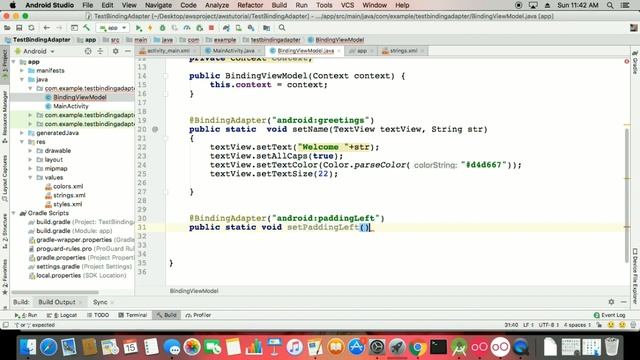
Task: Open the Logcat tool window
Action: tap(62, 315)
